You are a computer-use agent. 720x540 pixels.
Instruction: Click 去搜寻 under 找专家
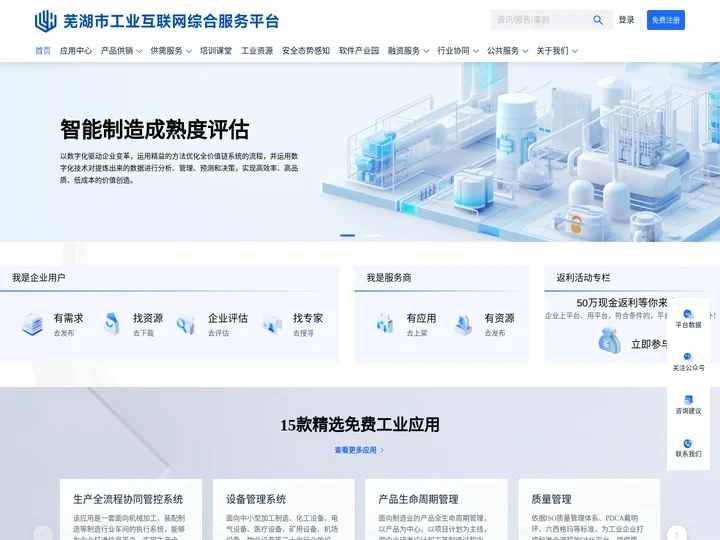[304, 333]
